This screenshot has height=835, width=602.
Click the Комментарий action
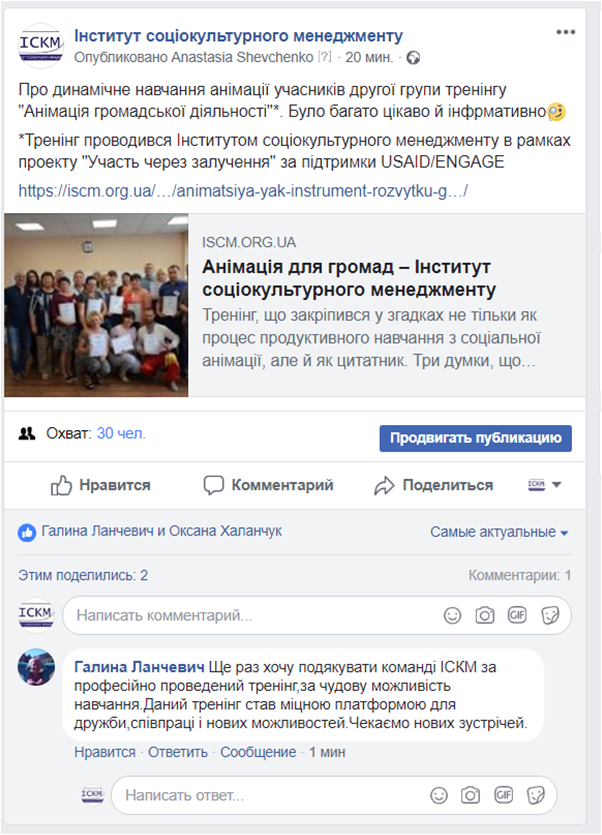pyautogui.click(x=269, y=485)
